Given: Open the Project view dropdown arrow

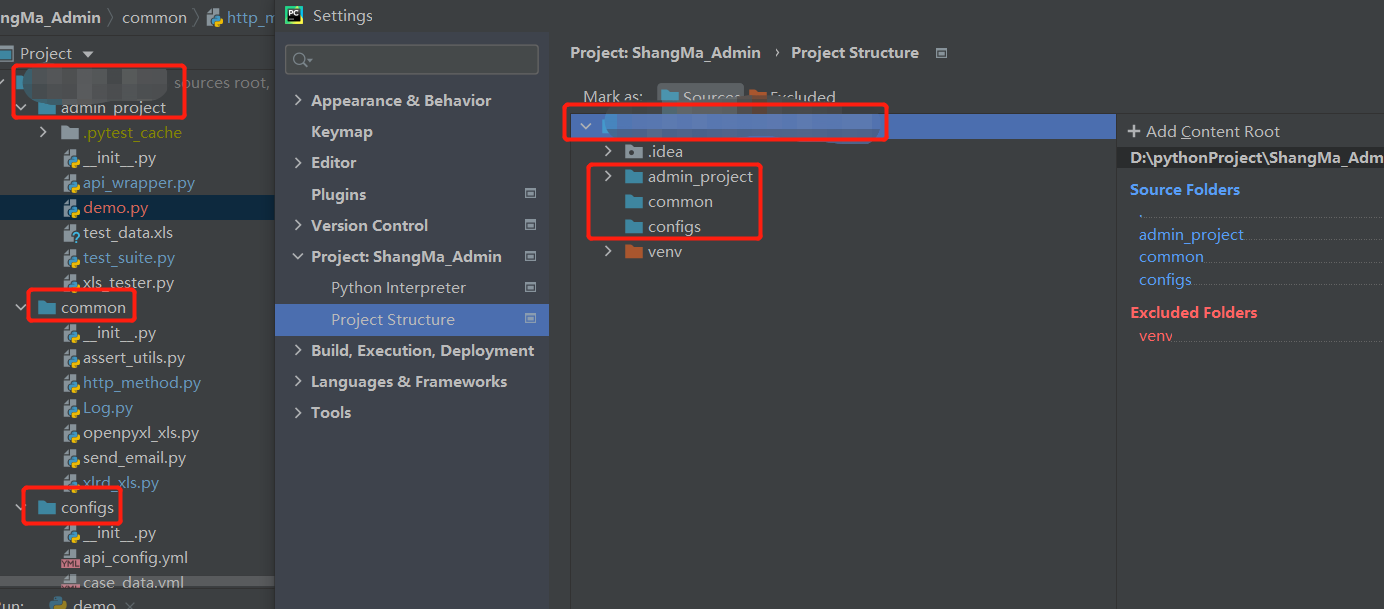Looking at the screenshot, I should click(x=87, y=54).
